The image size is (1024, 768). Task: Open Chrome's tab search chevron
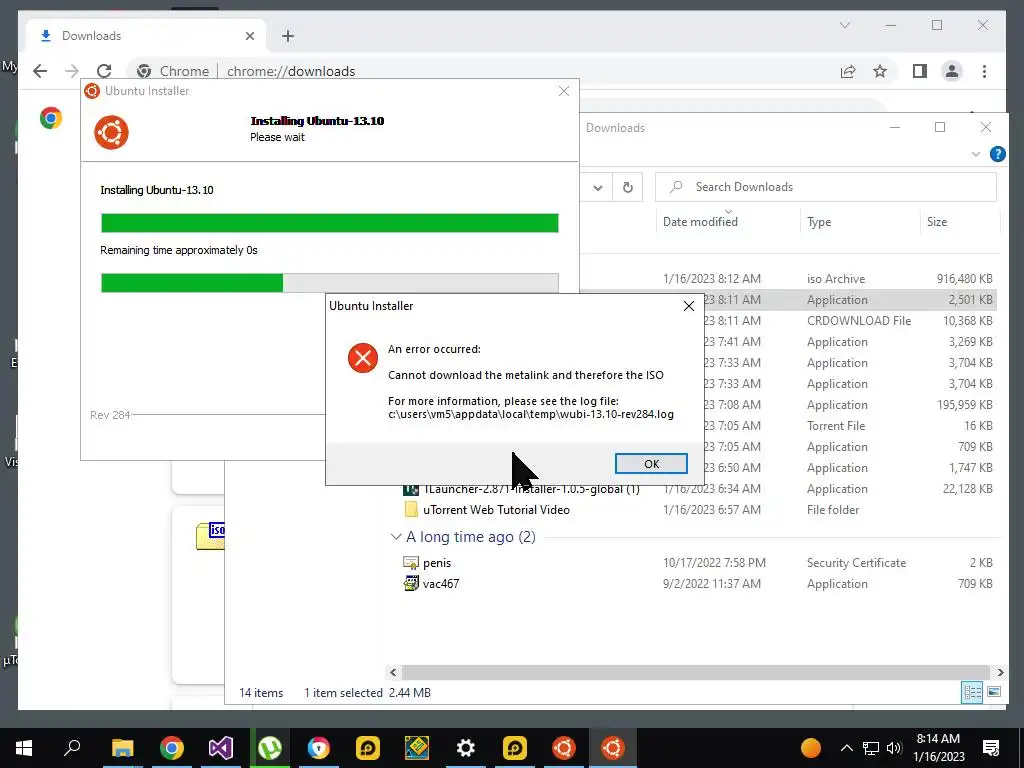844,25
